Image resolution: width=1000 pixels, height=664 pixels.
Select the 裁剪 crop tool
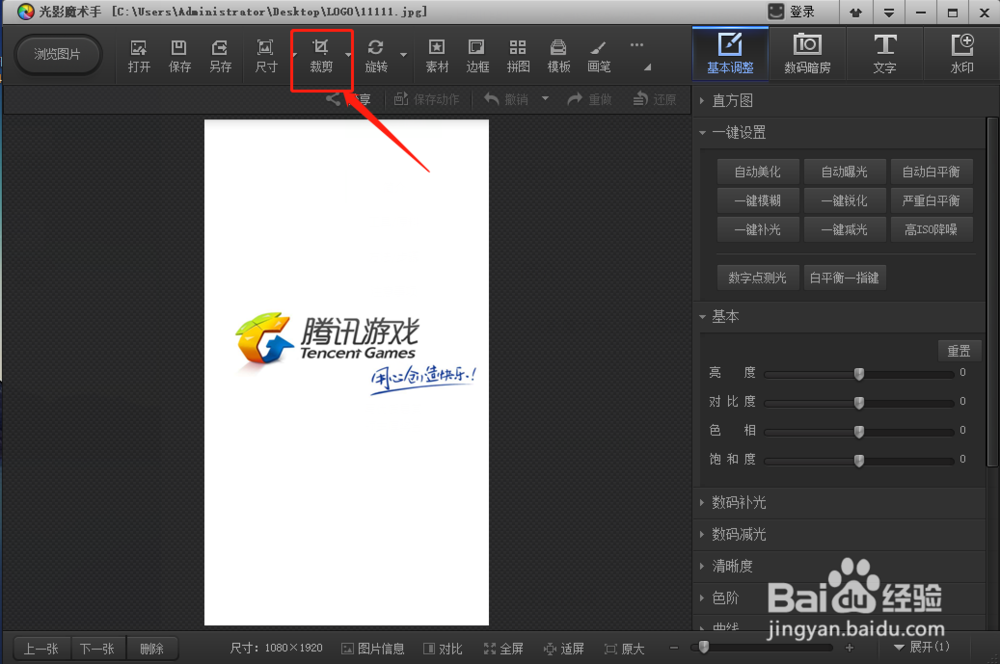pyautogui.click(x=321, y=56)
